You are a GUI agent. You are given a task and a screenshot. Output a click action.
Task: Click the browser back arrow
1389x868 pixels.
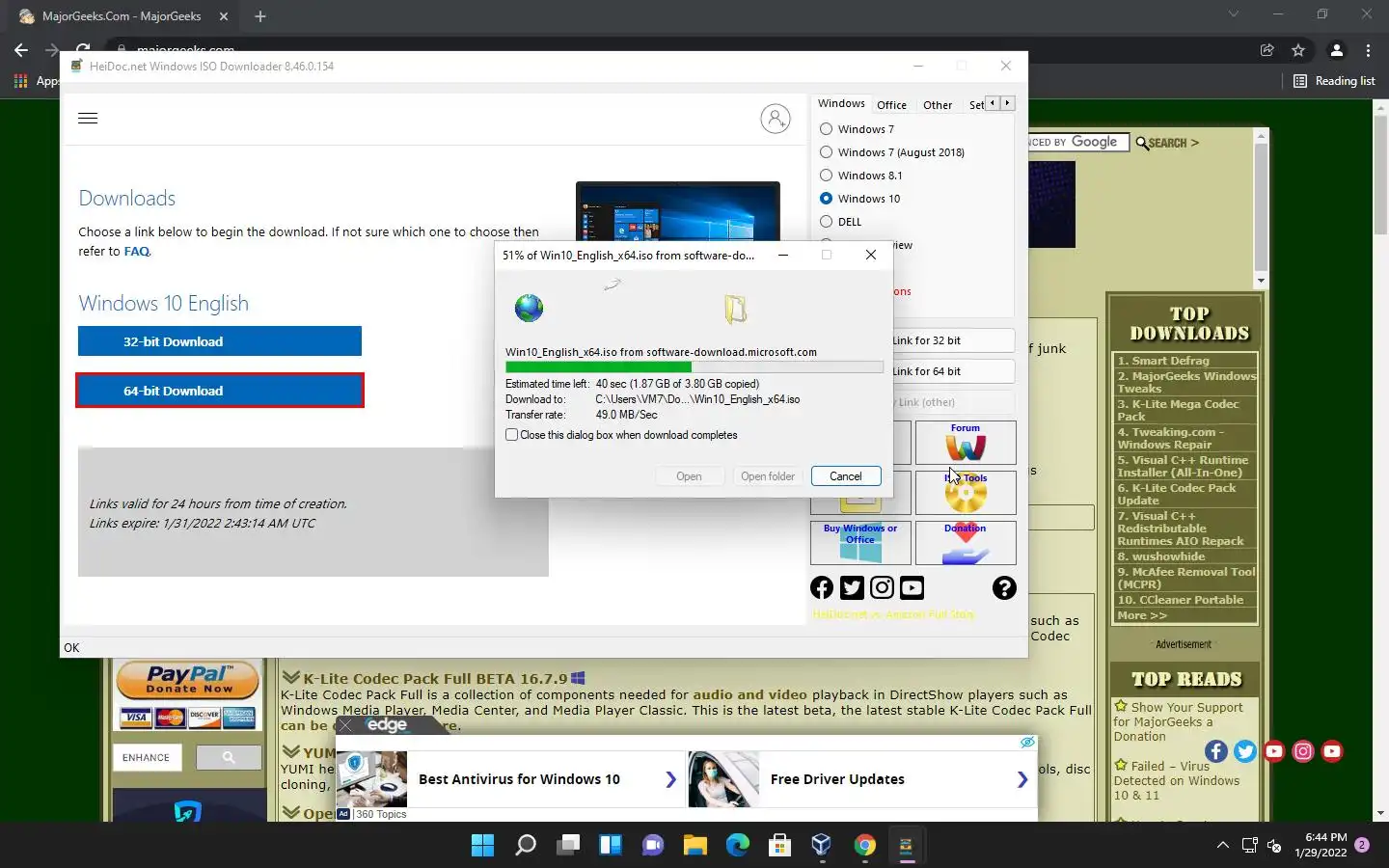(21, 50)
